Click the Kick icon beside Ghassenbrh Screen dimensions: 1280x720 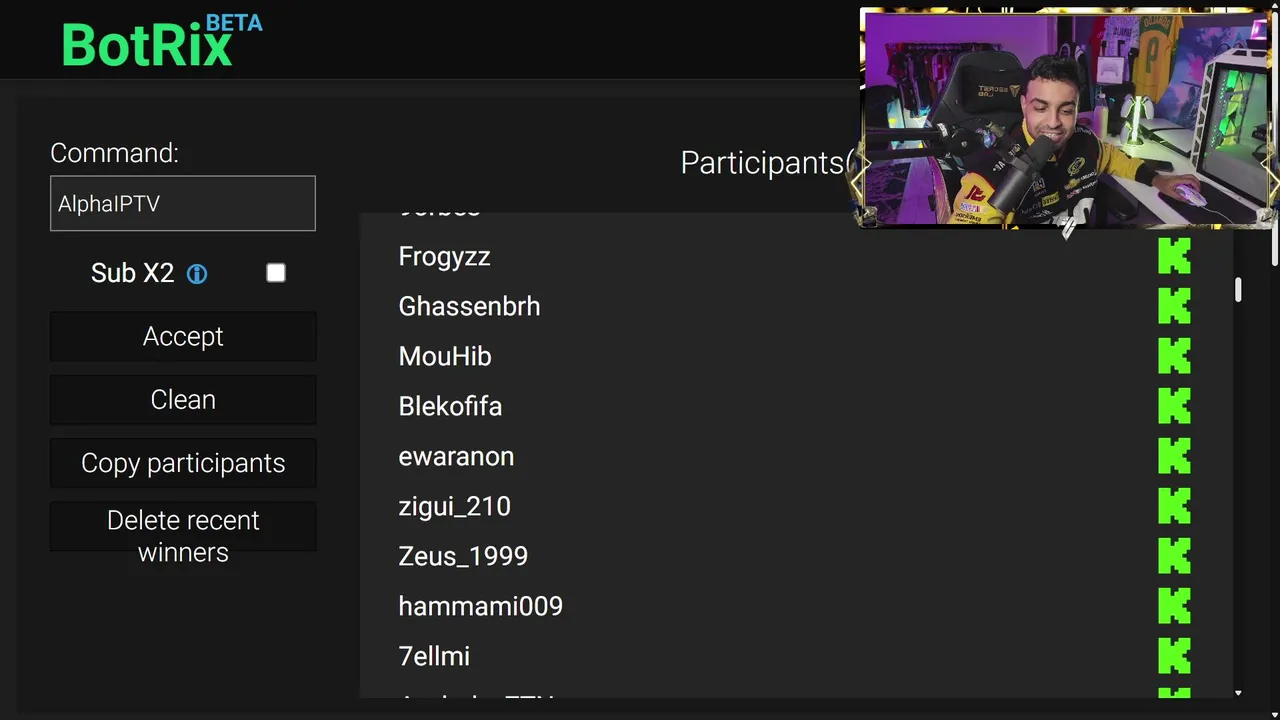click(x=1174, y=306)
